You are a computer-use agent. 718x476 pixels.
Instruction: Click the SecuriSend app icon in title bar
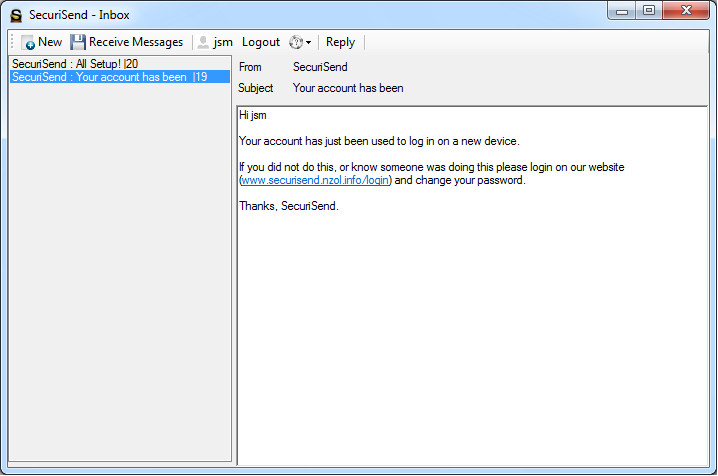pos(16,15)
